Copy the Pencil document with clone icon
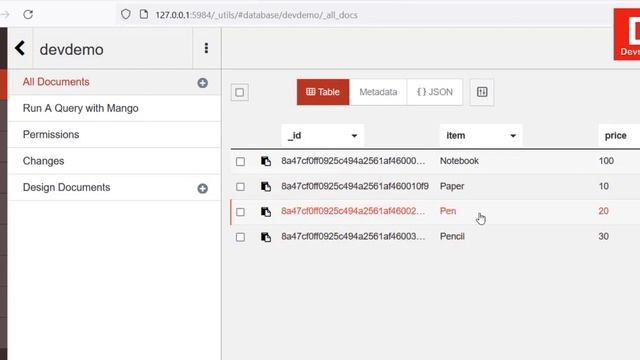 pos(266,237)
